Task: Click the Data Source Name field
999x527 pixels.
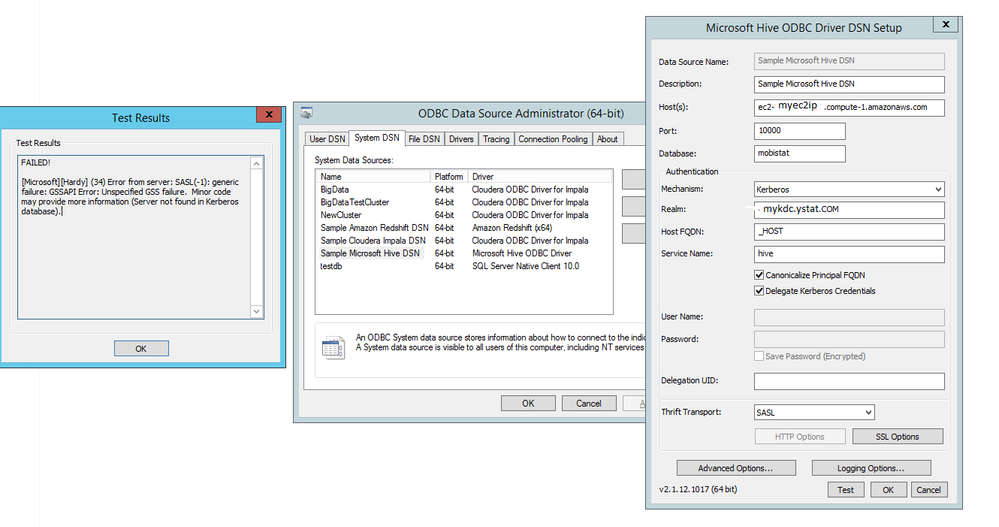Action: (x=849, y=61)
